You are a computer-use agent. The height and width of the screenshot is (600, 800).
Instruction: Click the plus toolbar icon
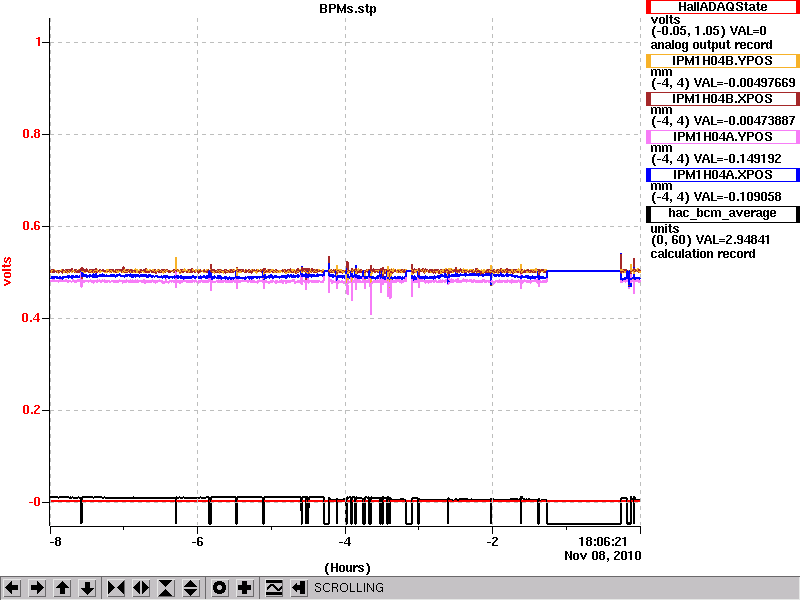(245, 588)
